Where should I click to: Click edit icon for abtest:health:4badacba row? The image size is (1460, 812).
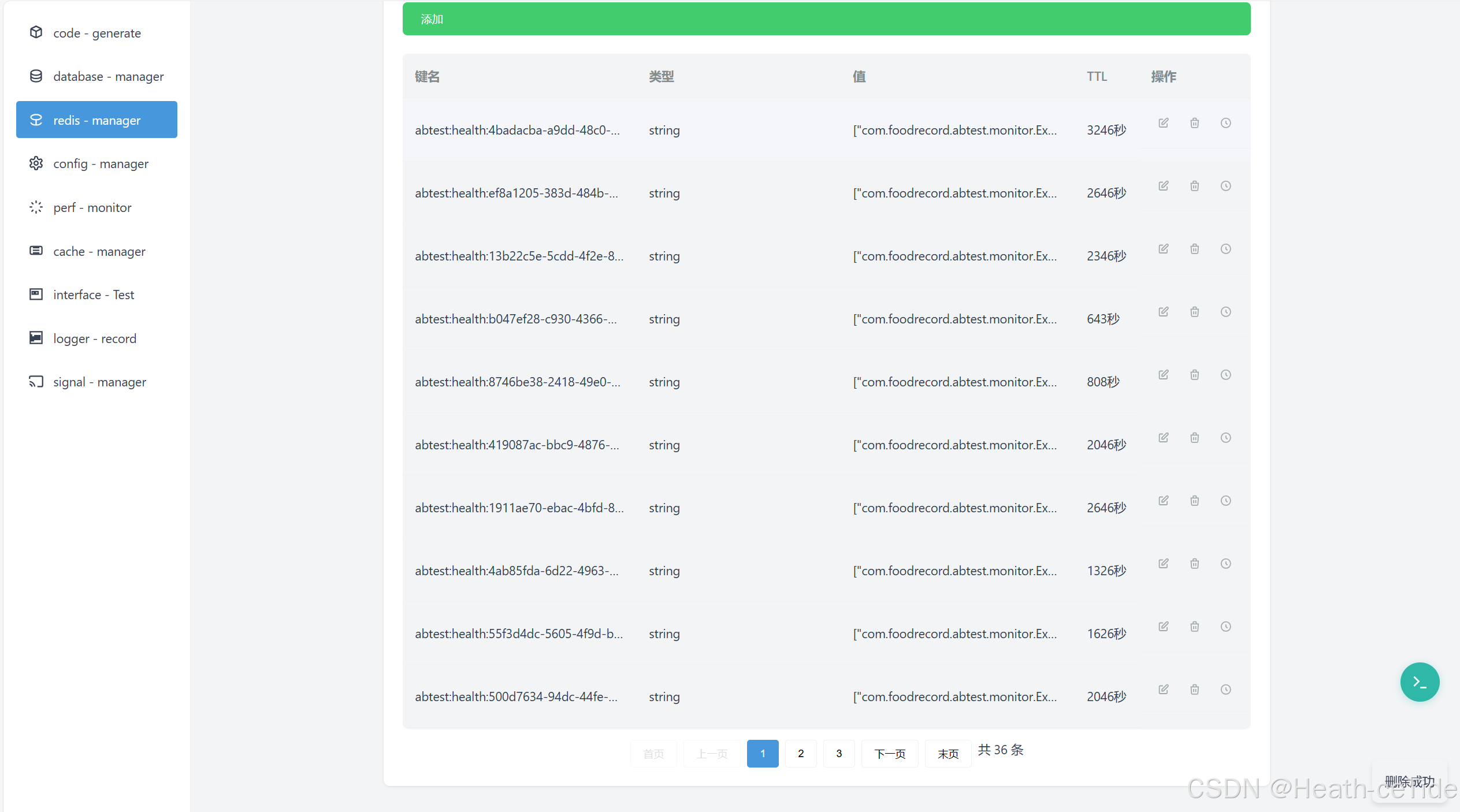tap(1163, 123)
